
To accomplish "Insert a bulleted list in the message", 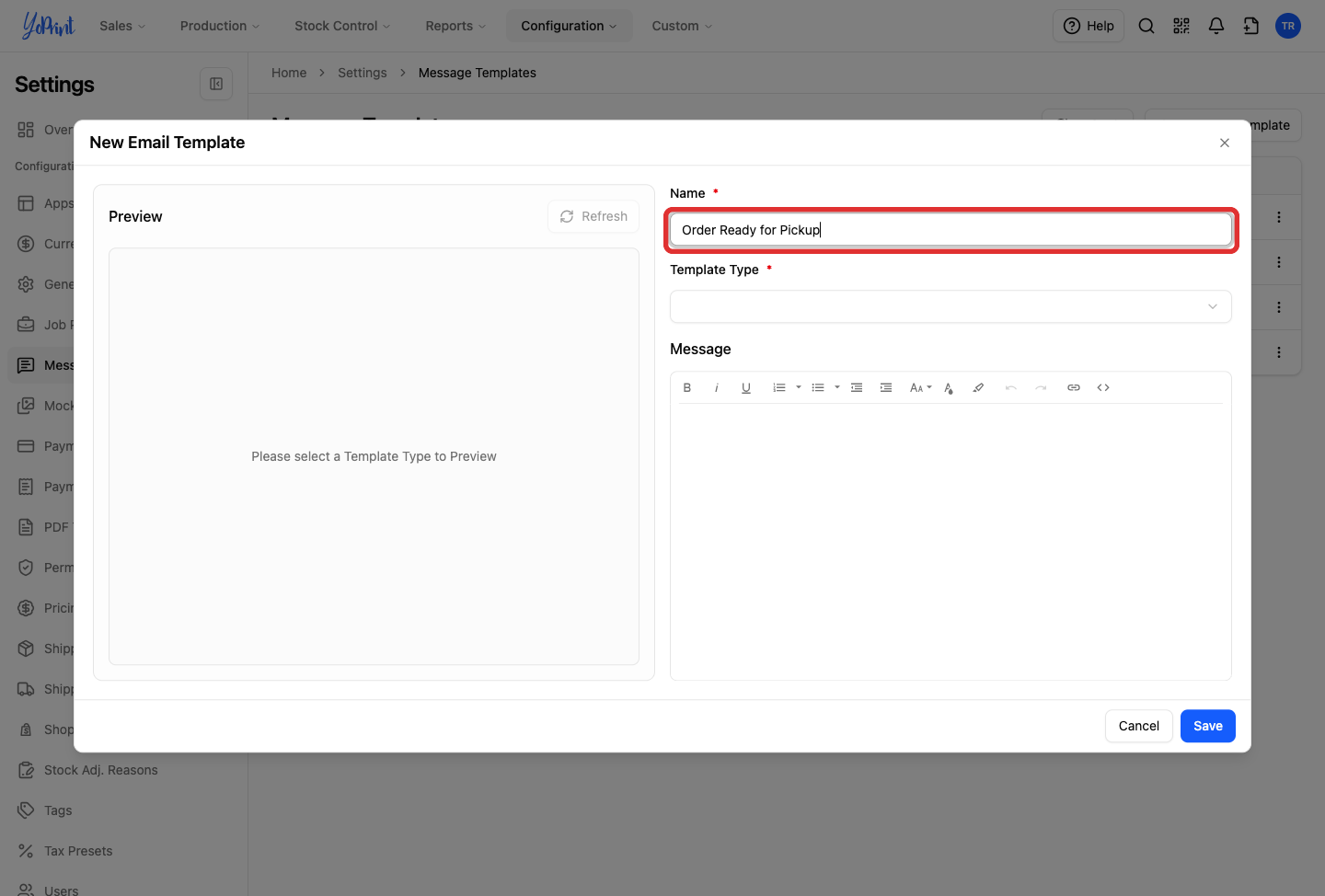I will point(818,388).
